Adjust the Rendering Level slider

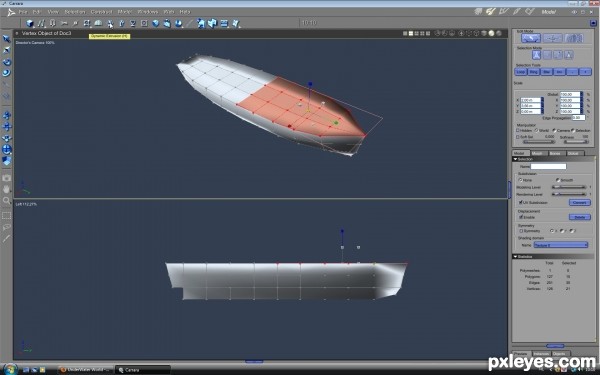click(x=569, y=194)
